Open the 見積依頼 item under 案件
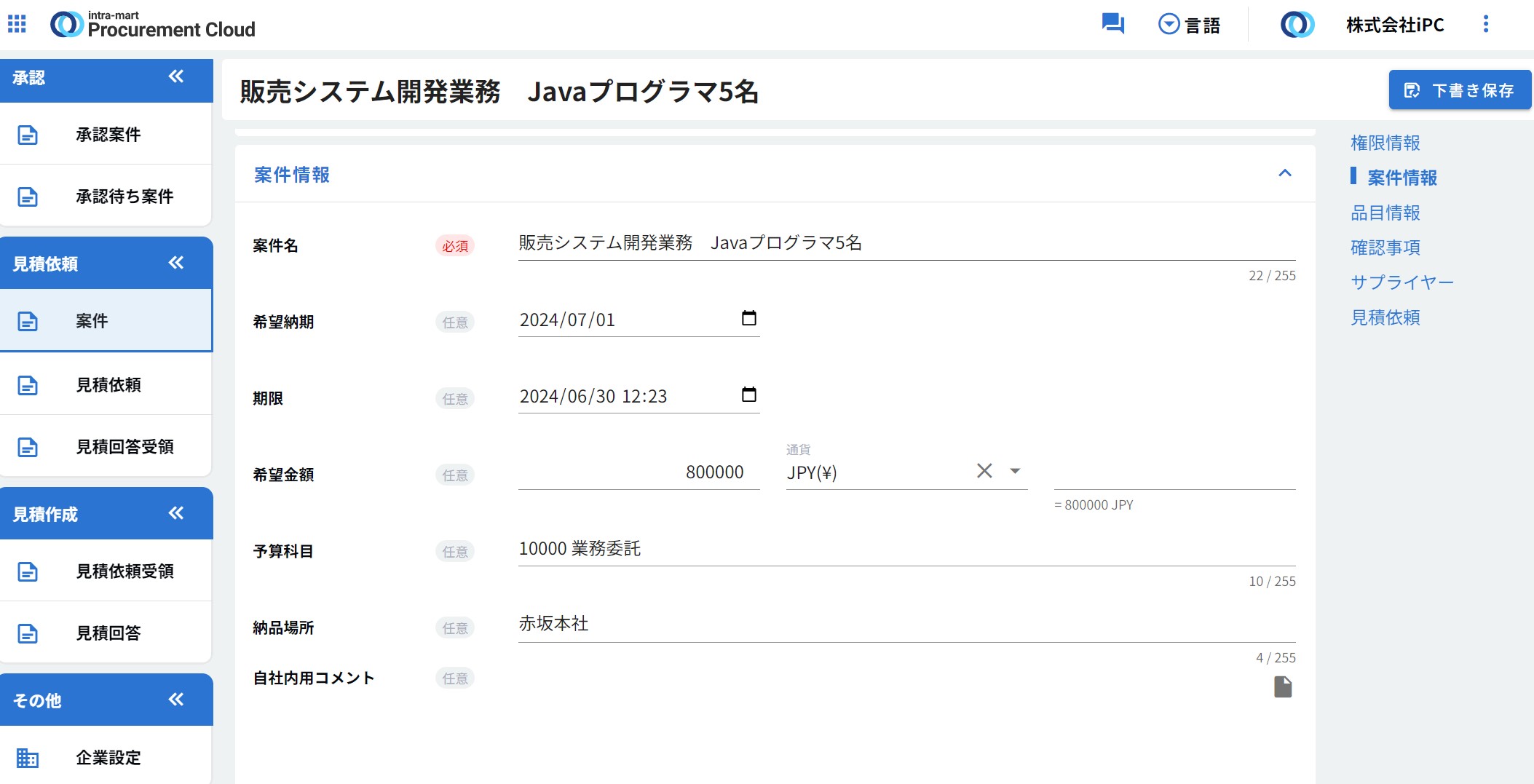This screenshot has width=1534, height=784. coord(106,385)
